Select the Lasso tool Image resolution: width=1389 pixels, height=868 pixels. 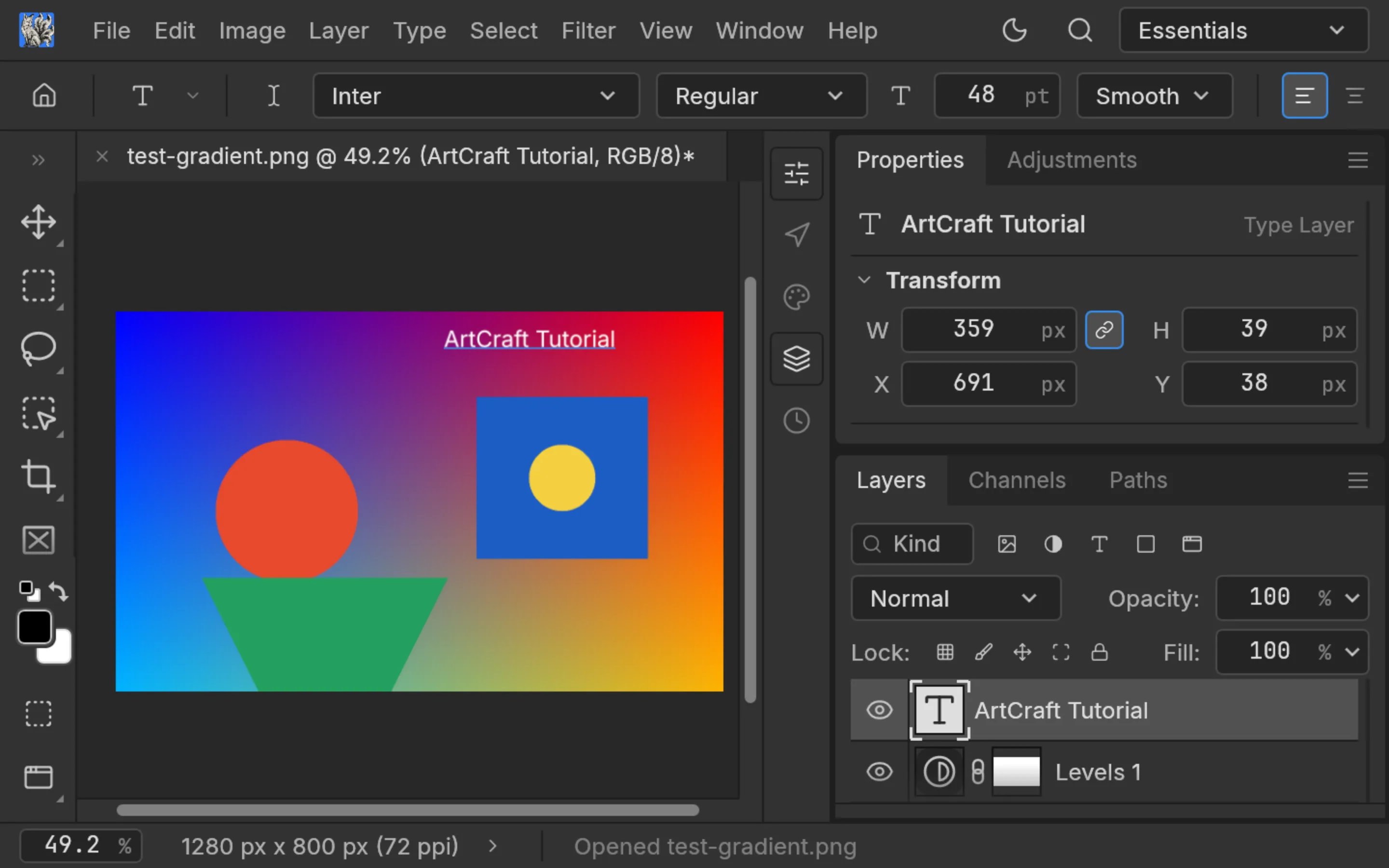pos(39,349)
